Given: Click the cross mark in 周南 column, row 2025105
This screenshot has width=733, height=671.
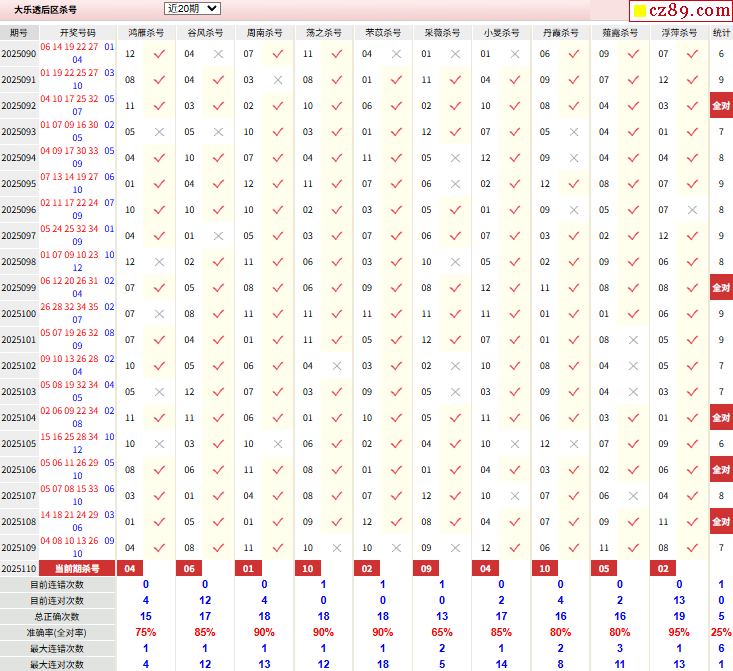Looking at the screenshot, I should click(x=278, y=444).
